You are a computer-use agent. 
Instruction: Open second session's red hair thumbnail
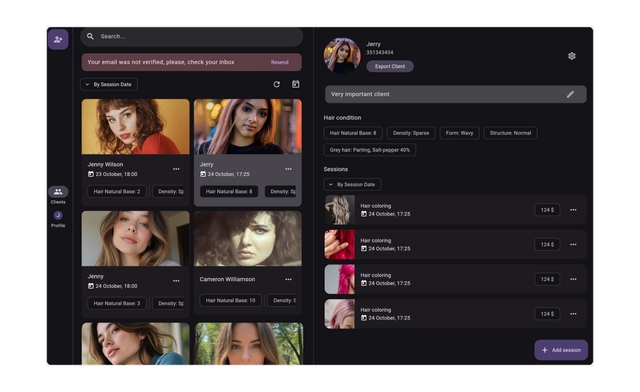[340, 245]
